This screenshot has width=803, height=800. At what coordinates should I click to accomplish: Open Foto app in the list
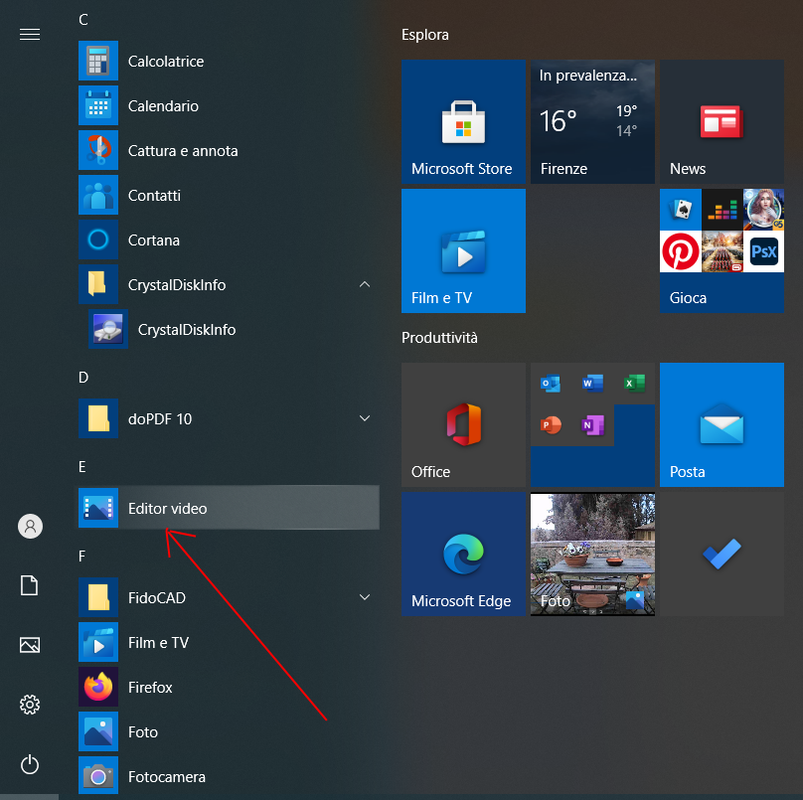click(228, 732)
